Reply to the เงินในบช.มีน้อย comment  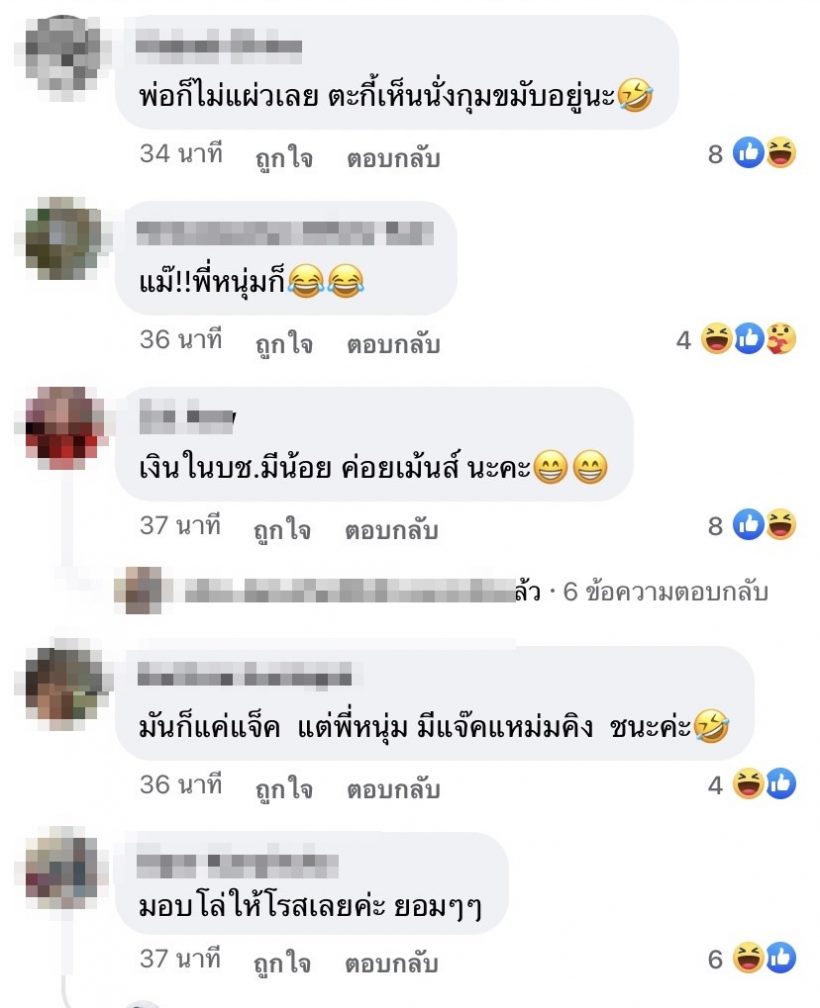click(391, 530)
